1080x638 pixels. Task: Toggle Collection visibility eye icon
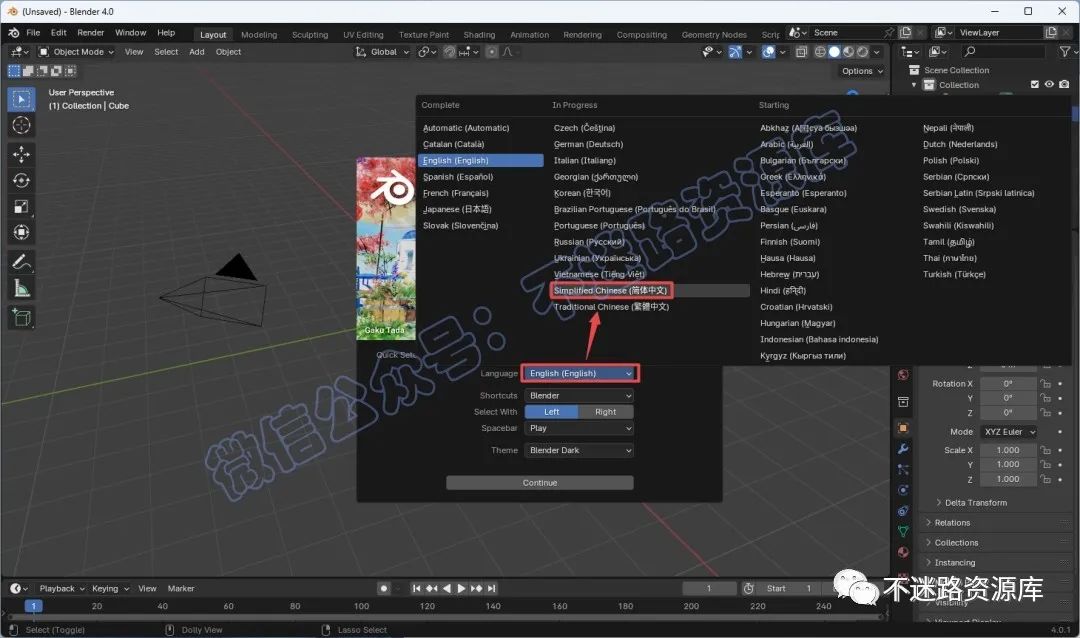pyautogui.click(x=1049, y=84)
